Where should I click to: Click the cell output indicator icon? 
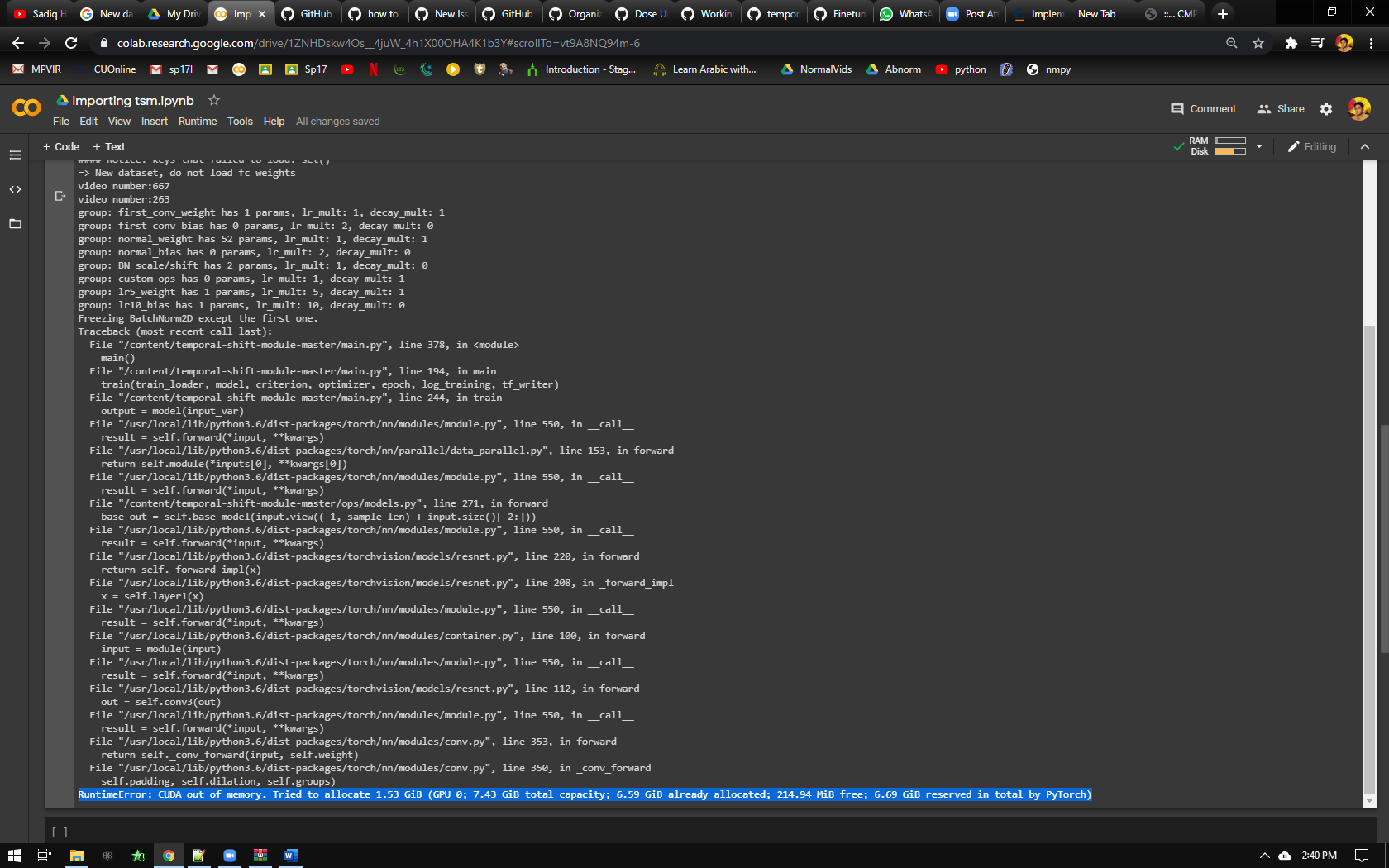[x=60, y=196]
